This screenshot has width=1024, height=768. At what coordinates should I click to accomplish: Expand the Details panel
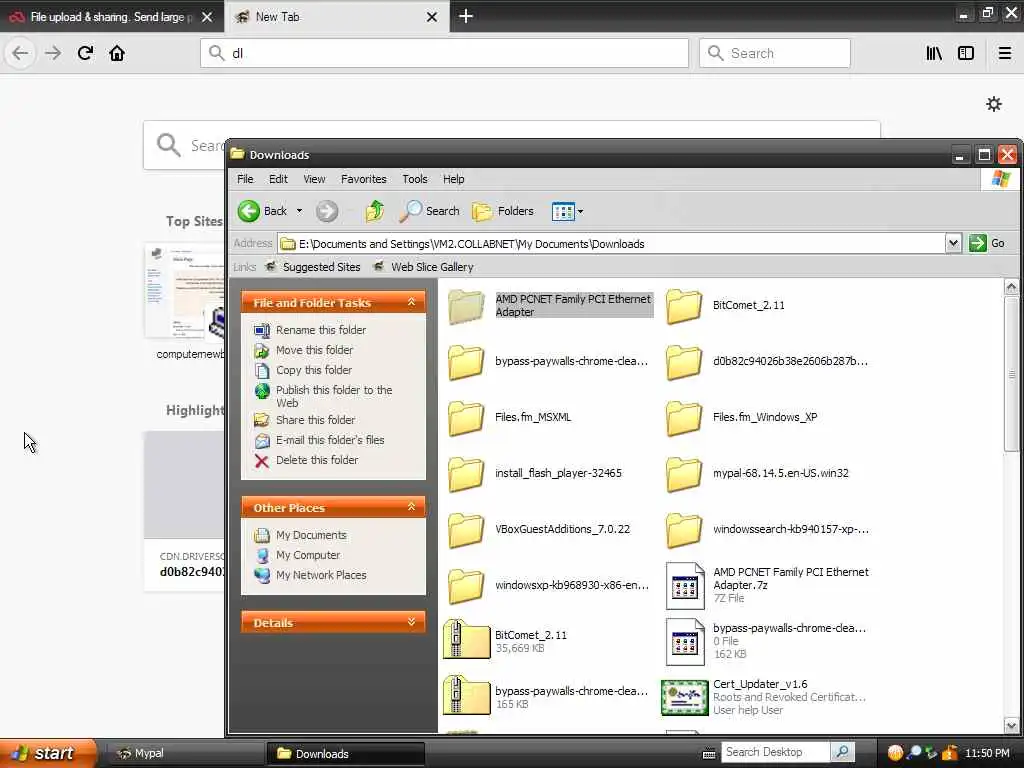411,622
